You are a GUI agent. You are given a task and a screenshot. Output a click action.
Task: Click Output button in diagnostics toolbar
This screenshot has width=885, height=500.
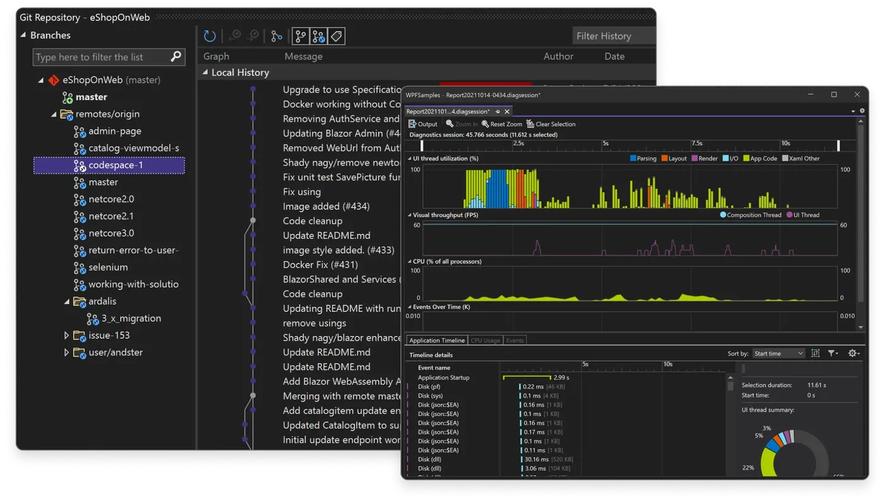pyautogui.click(x=423, y=124)
